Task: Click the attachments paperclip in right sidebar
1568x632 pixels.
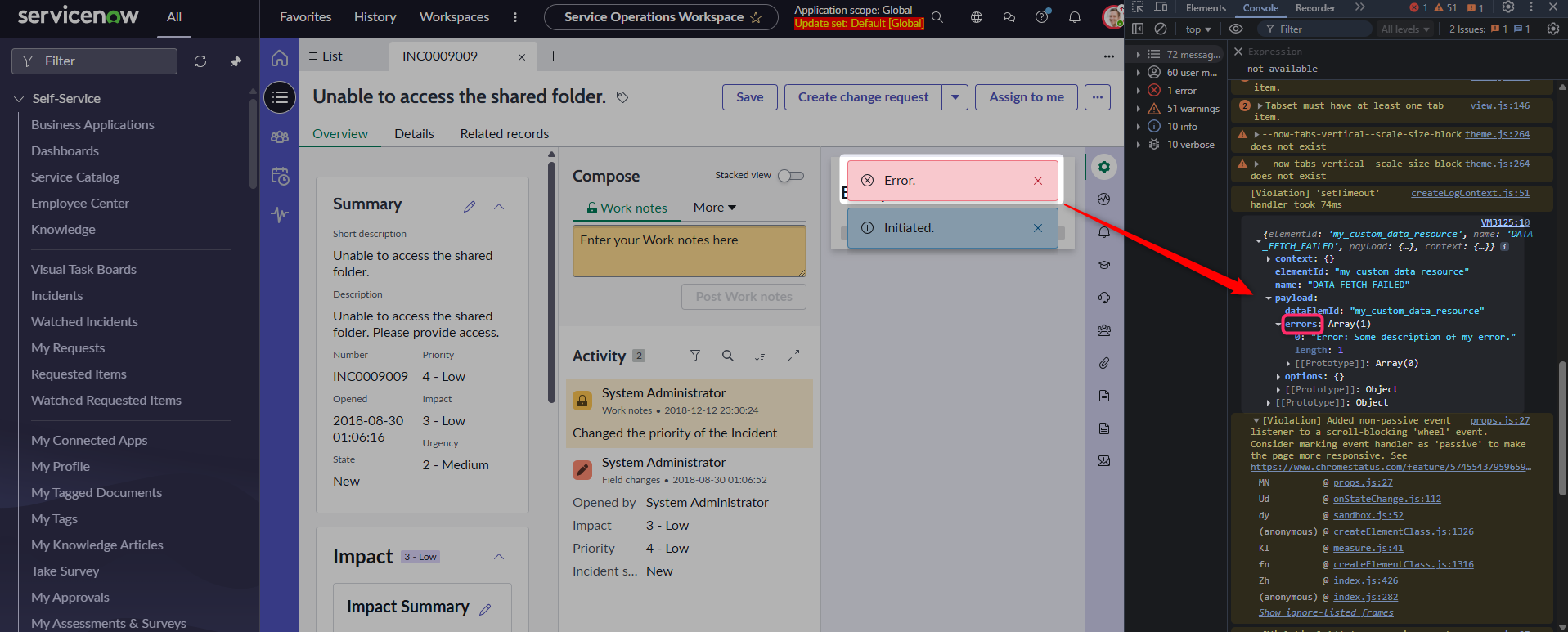Action: coord(1104,363)
